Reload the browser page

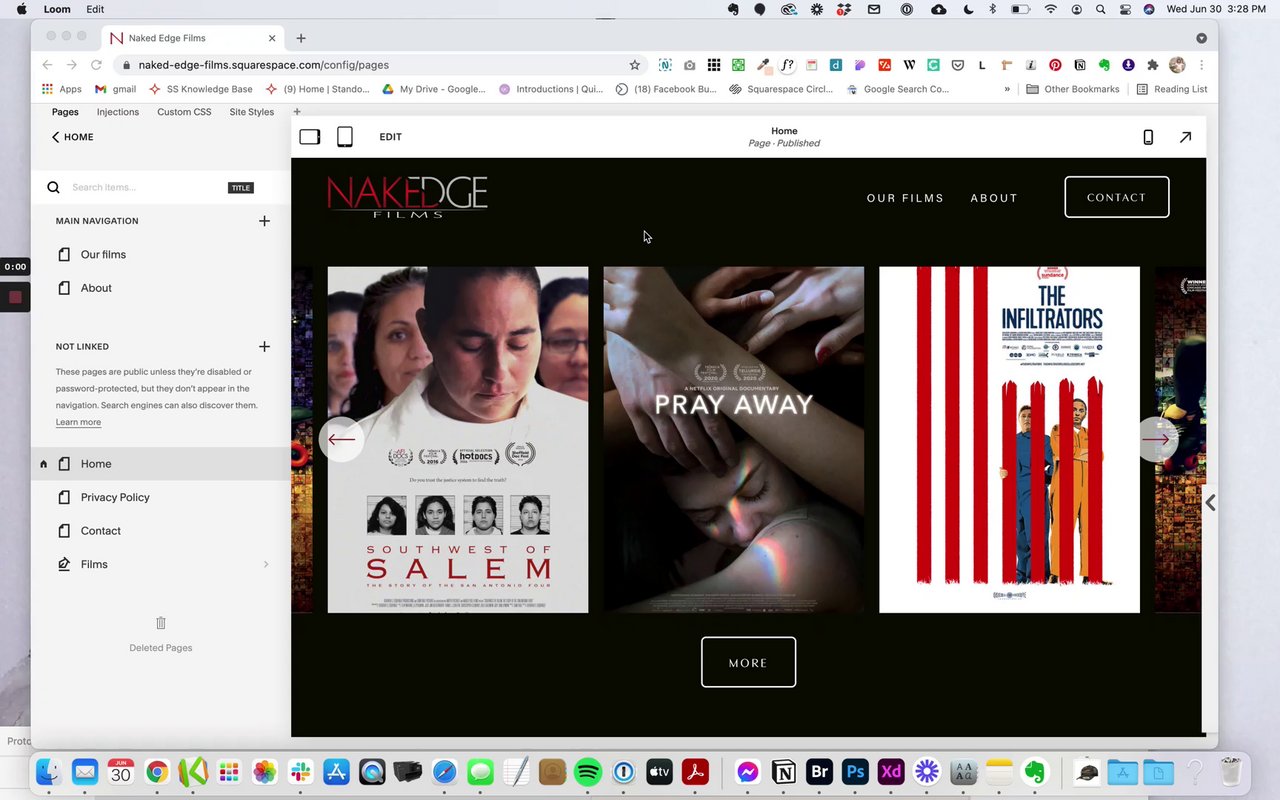96,65
